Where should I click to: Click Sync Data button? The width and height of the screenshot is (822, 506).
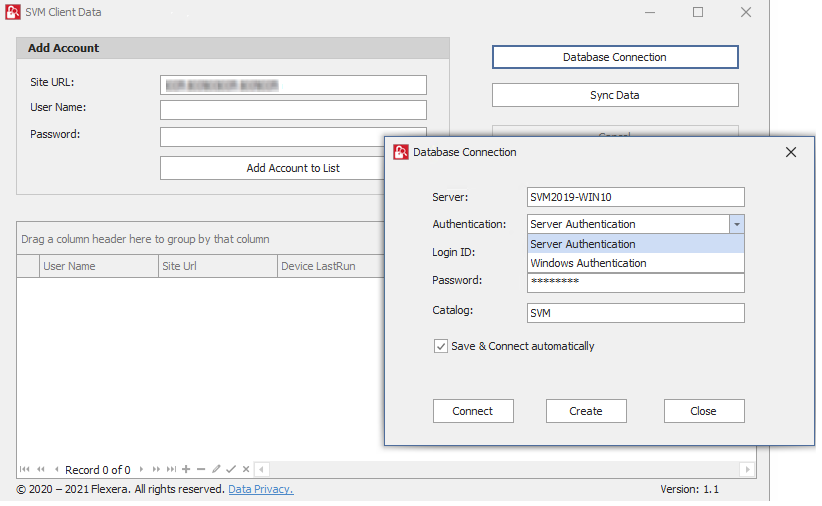615,95
